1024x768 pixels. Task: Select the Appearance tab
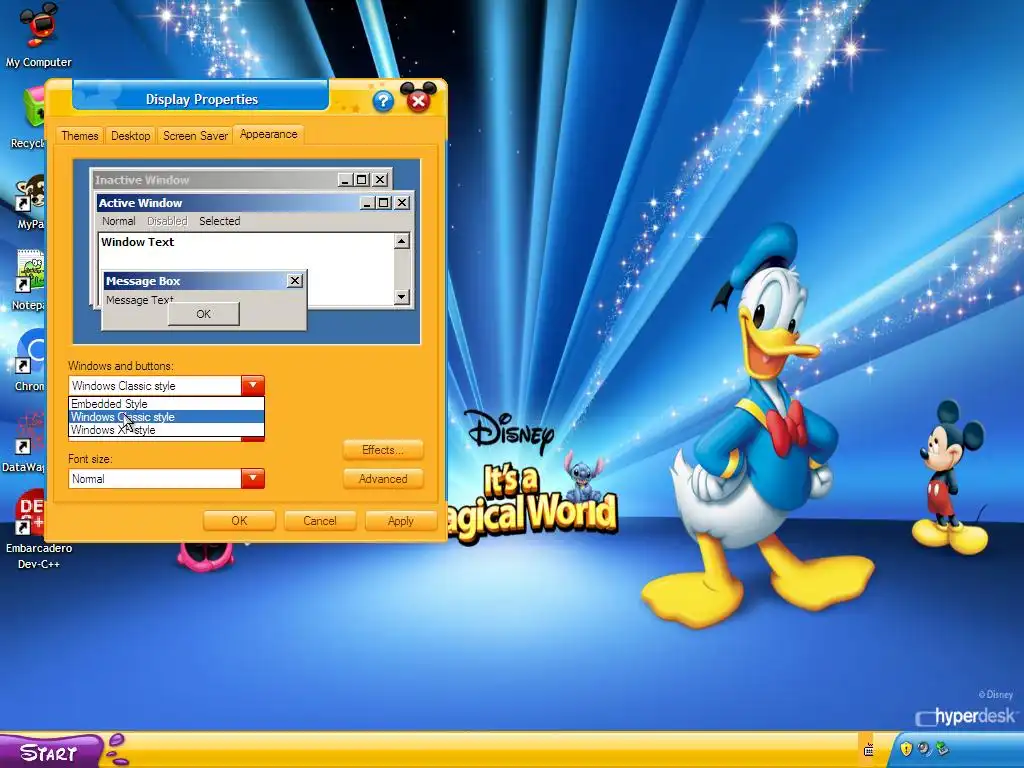tap(268, 134)
